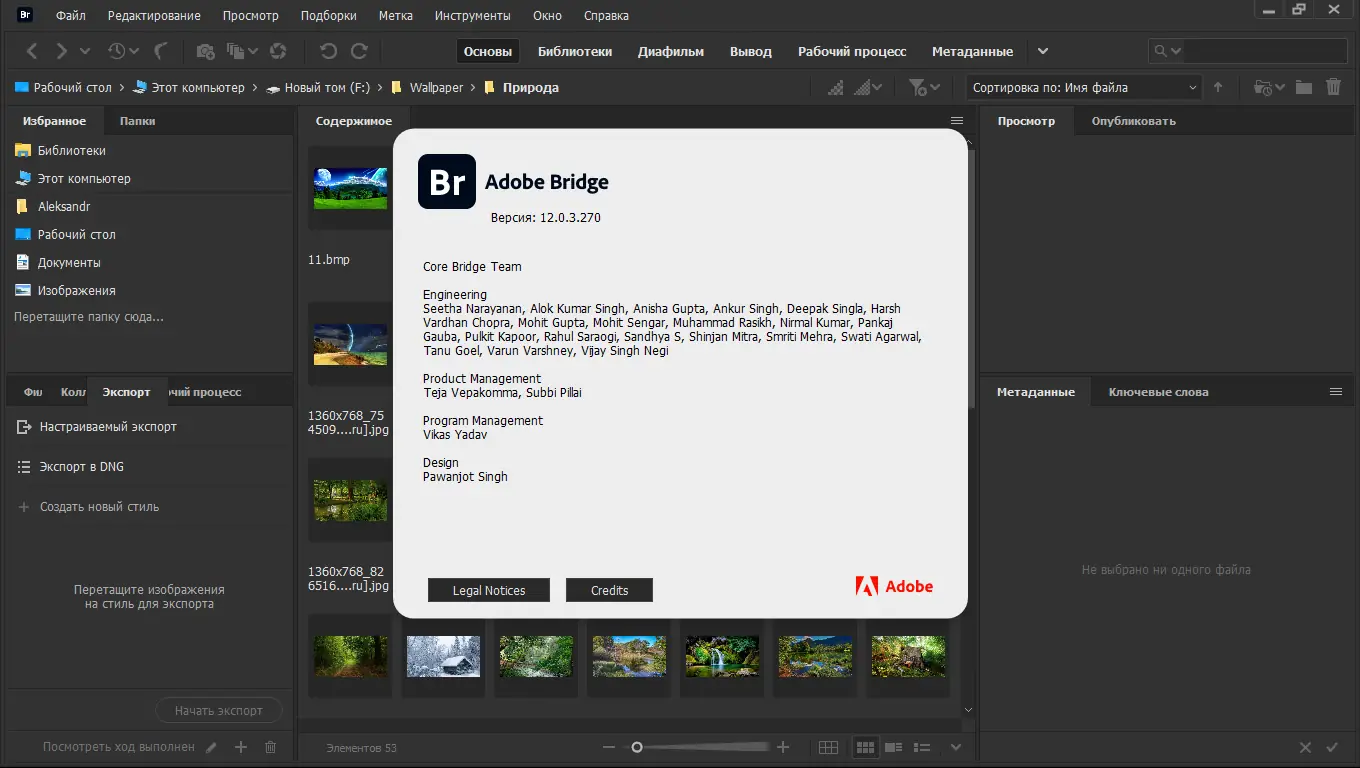Open the Справка menu

click(x=607, y=16)
